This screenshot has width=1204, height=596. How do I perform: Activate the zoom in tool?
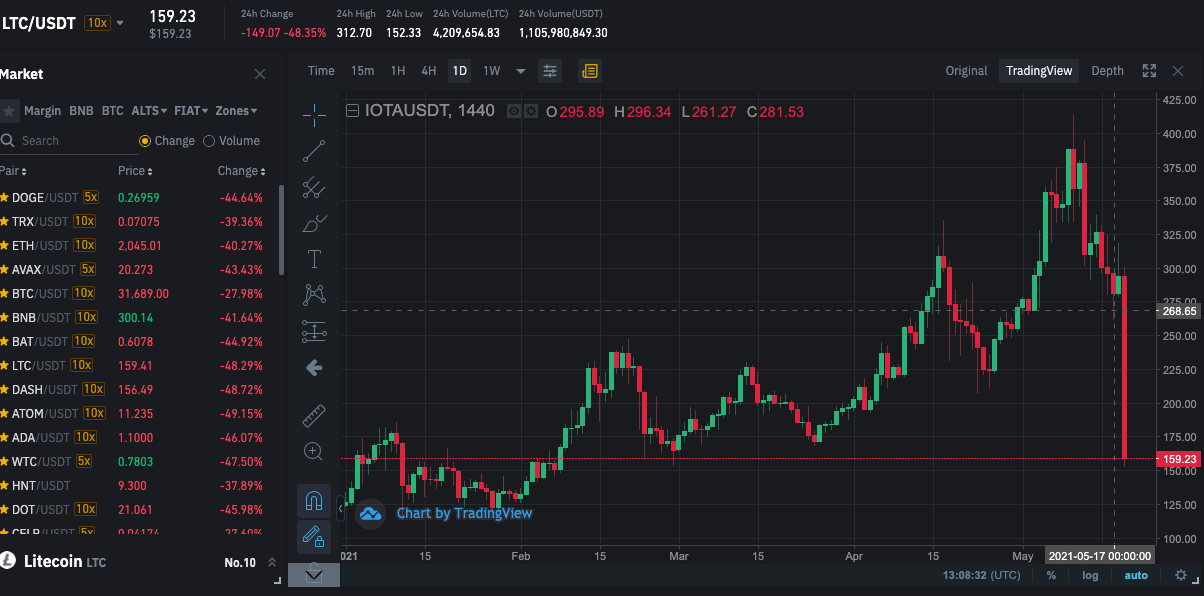click(314, 451)
